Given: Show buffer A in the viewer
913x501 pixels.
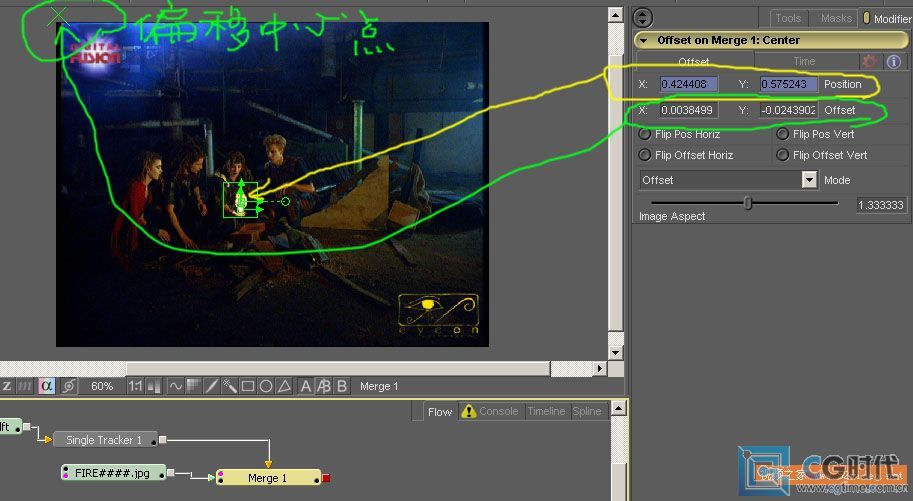Looking at the screenshot, I should click(x=306, y=386).
